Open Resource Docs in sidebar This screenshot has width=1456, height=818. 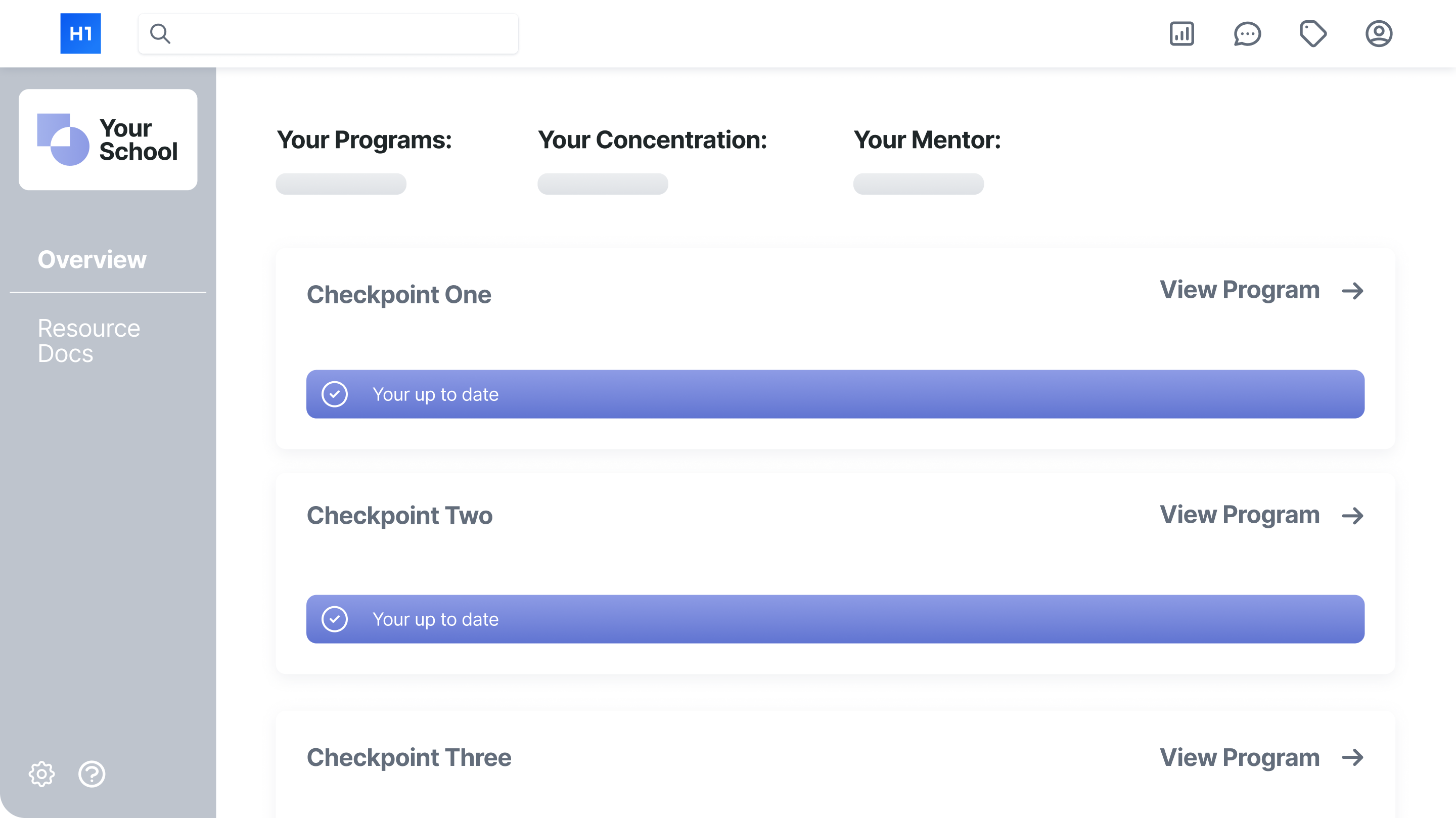89,341
